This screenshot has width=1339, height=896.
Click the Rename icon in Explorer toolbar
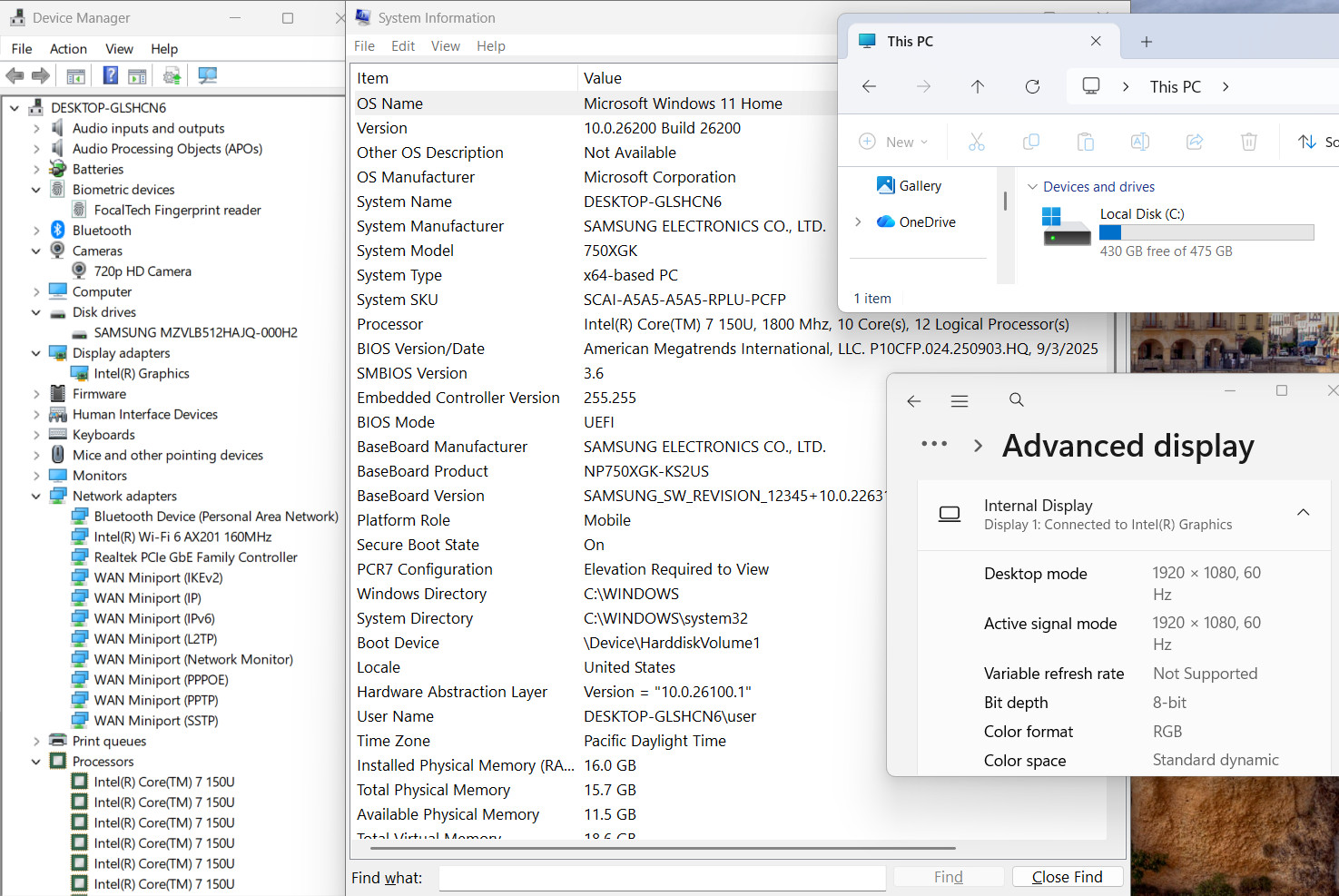click(x=1140, y=142)
